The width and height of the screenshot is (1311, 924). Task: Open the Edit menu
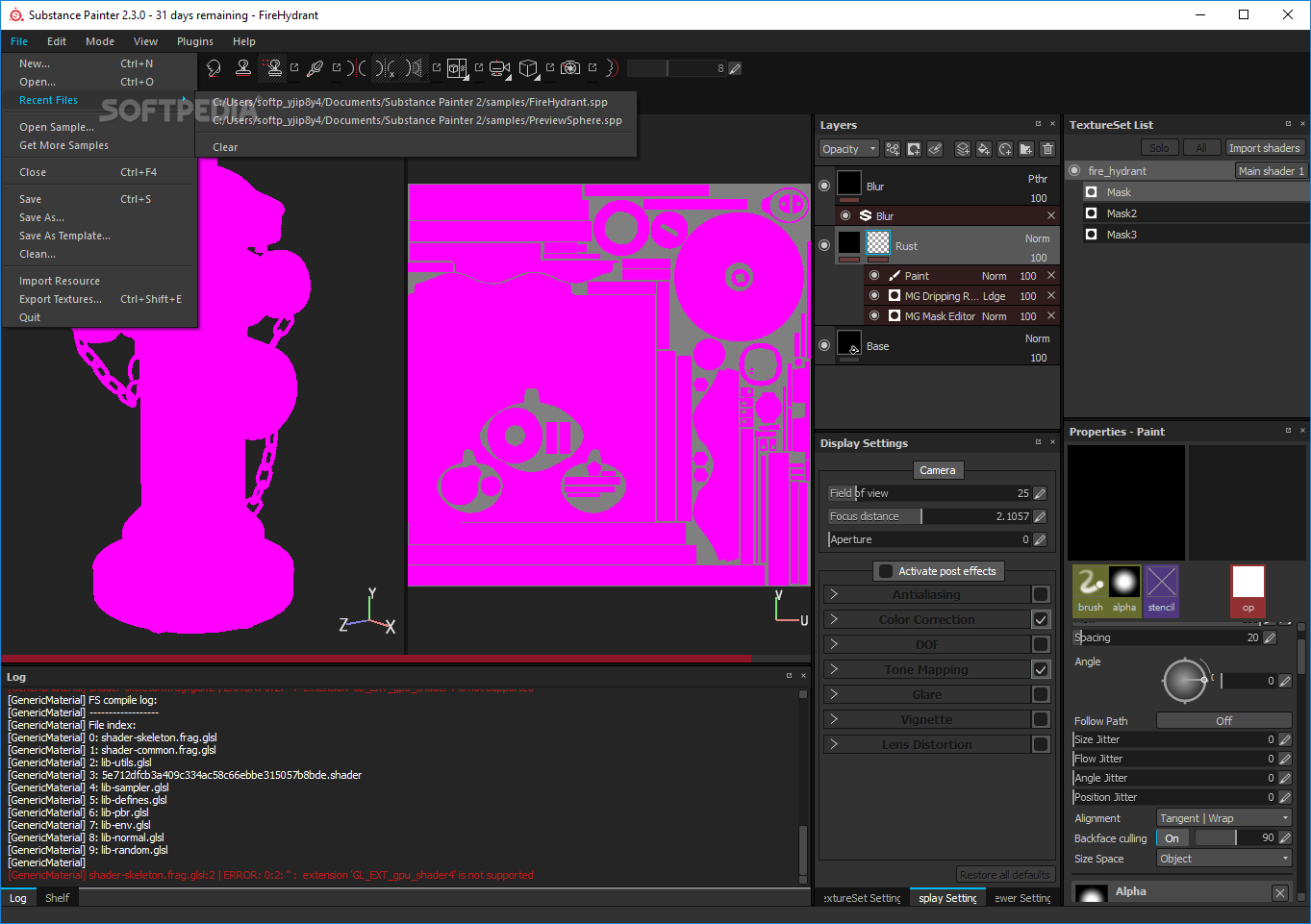coord(57,41)
